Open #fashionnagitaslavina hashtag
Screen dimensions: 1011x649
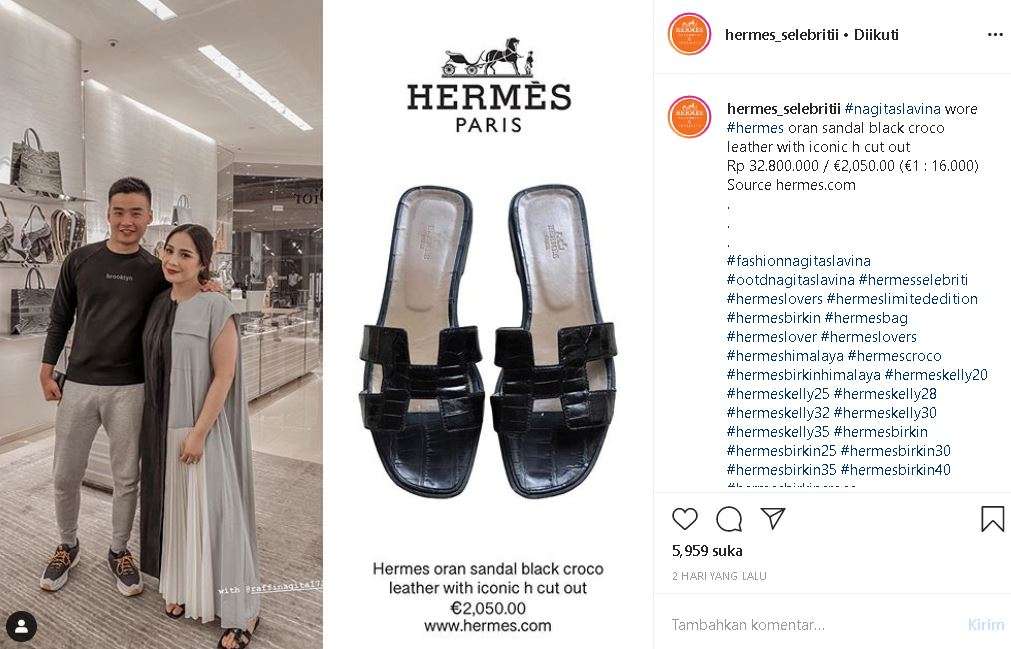click(x=798, y=261)
